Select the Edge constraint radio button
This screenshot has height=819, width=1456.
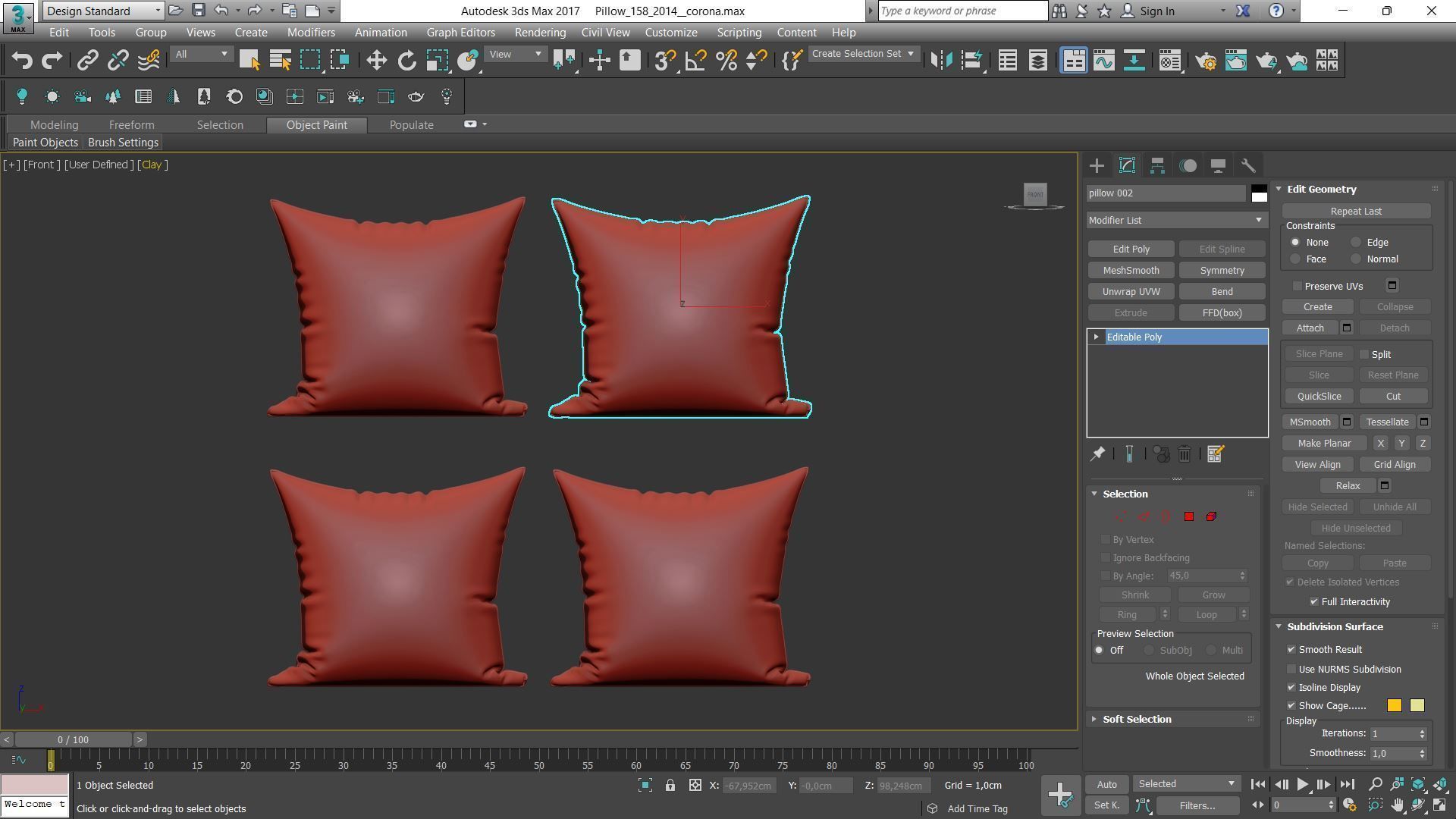coord(1356,243)
